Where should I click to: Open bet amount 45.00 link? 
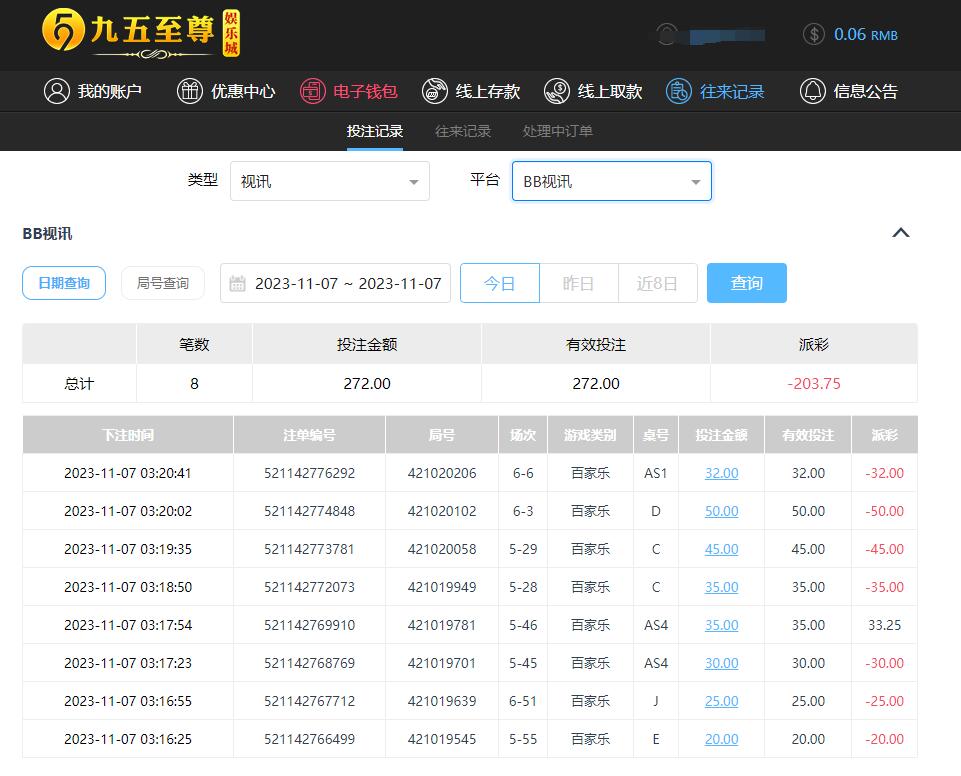[x=721, y=549]
